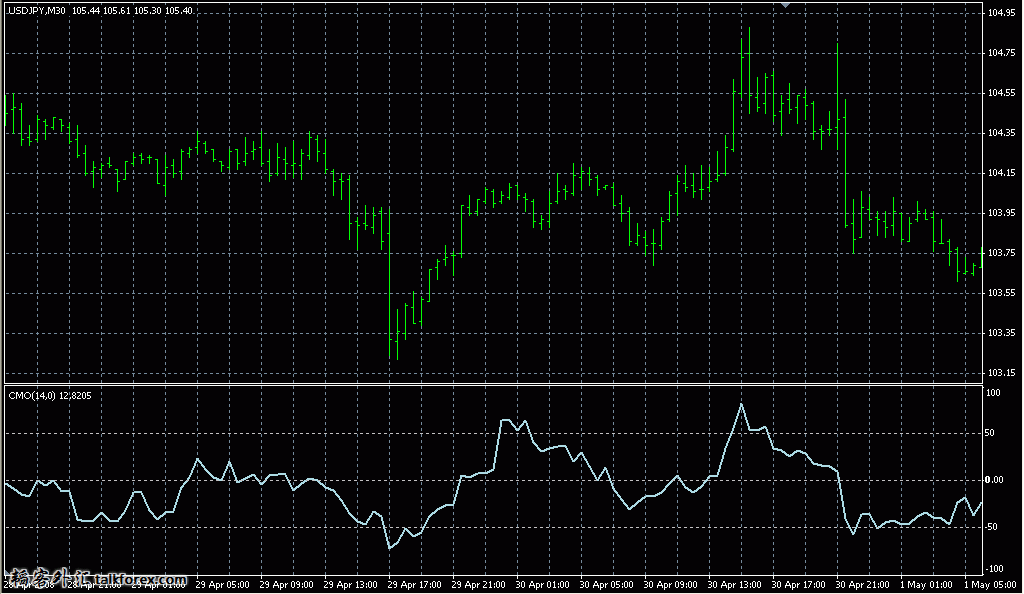1024x594 pixels.
Task: Click the 103.15 price axis label
Action: tap(1001, 373)
